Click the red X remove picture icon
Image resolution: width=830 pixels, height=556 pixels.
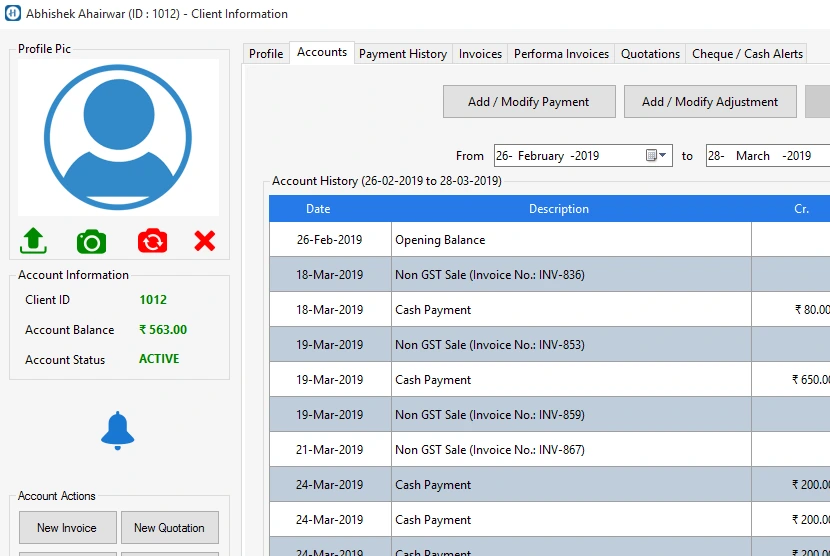point(205,241)
